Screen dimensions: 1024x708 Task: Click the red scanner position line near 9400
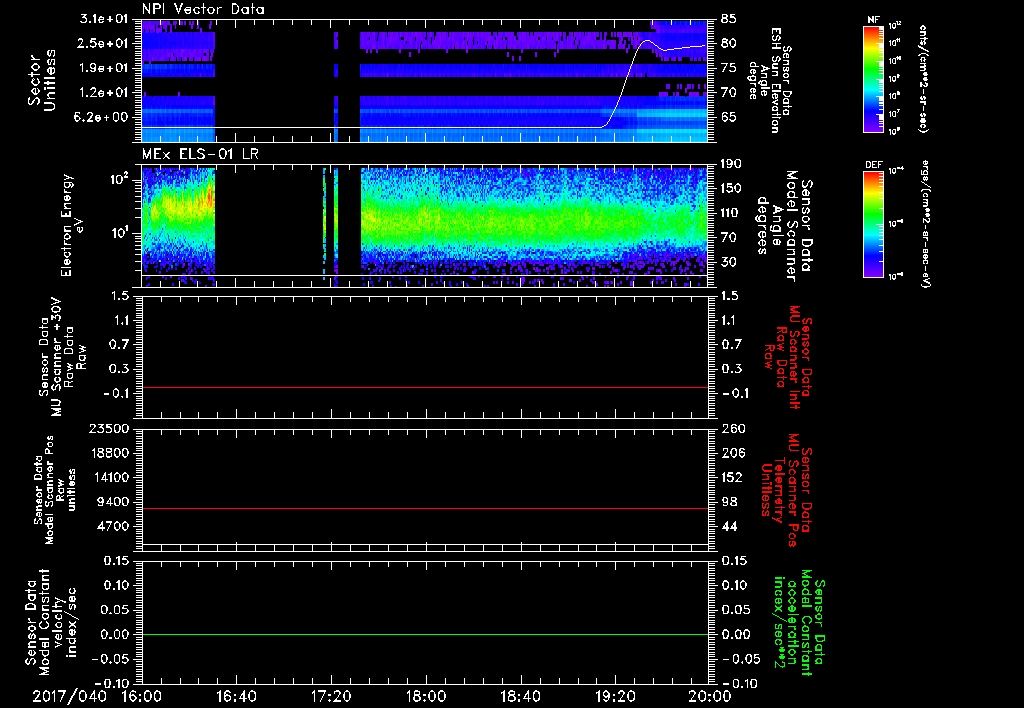tap(424, 508)
